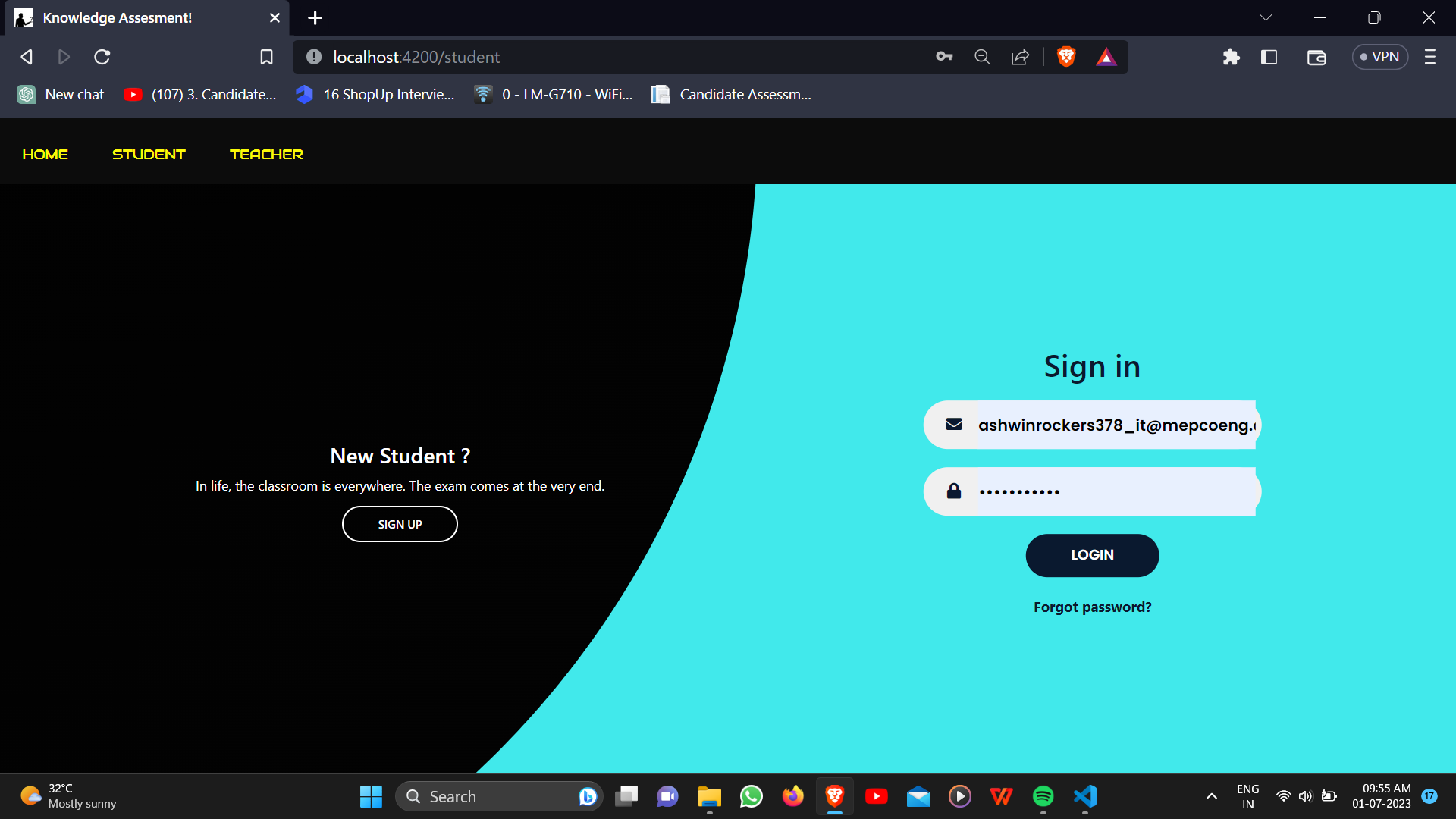Open the Brave Wallet
This screenshot has width=1456, height=819.
pyautogui.click(x=1316, y=57)
